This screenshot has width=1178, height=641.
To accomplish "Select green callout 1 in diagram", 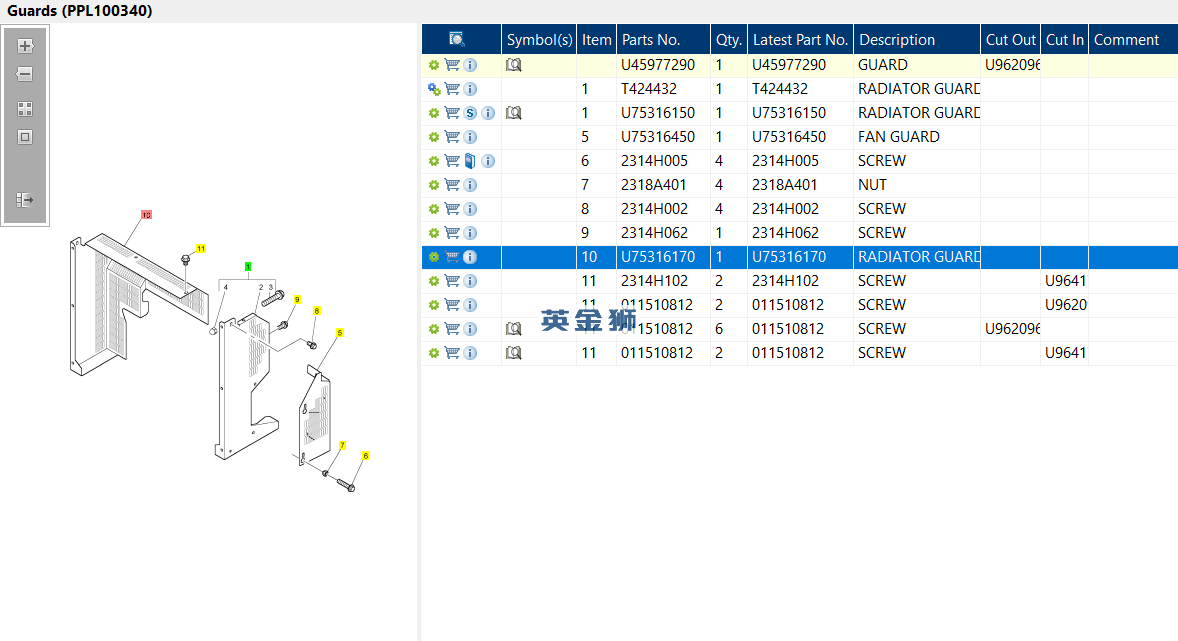I will click(248, 267).
